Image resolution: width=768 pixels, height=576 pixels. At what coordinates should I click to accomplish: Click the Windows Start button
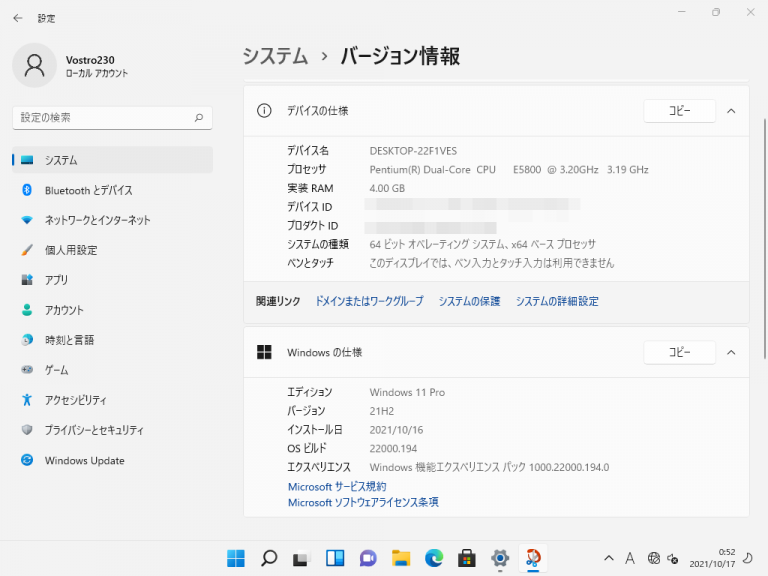(236, 557)
